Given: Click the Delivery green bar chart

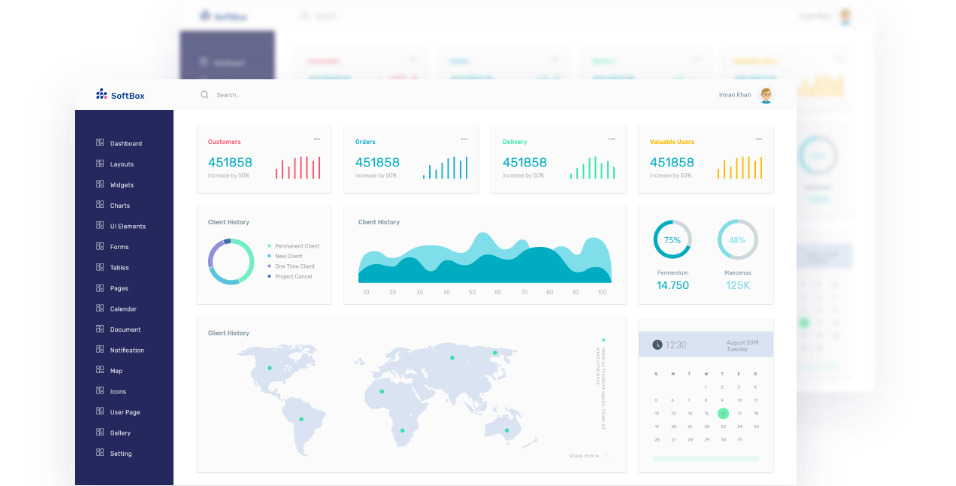Looking at the screenshot, I should click(592, 168).
